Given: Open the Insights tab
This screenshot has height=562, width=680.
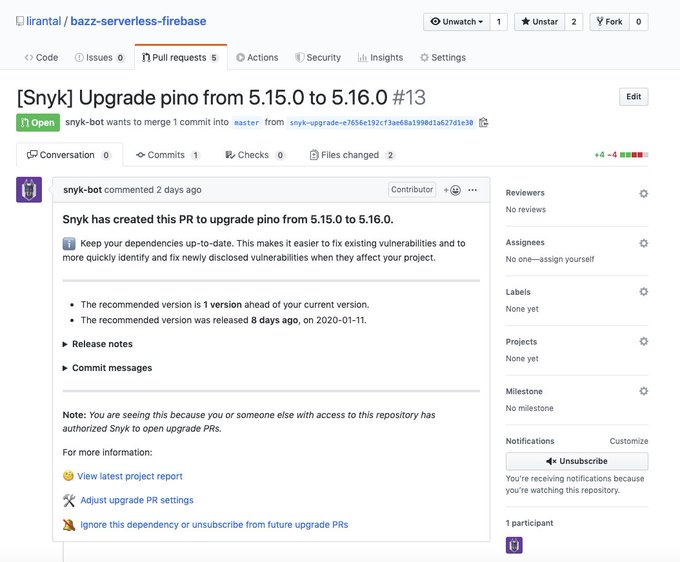Looking at the screenshot, I should coord(380,57).
